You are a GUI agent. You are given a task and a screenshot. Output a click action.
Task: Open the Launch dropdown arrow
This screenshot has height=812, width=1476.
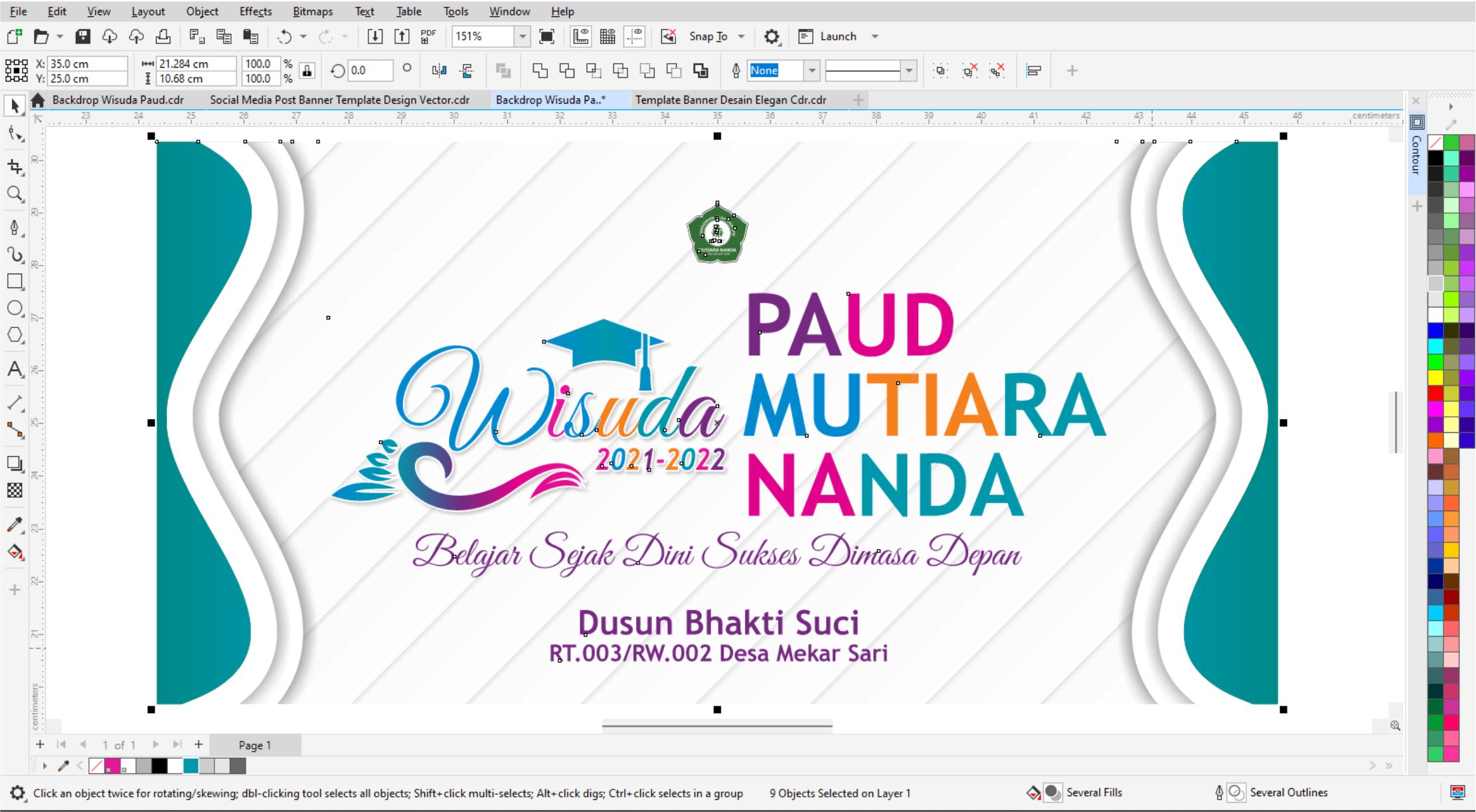875,37
